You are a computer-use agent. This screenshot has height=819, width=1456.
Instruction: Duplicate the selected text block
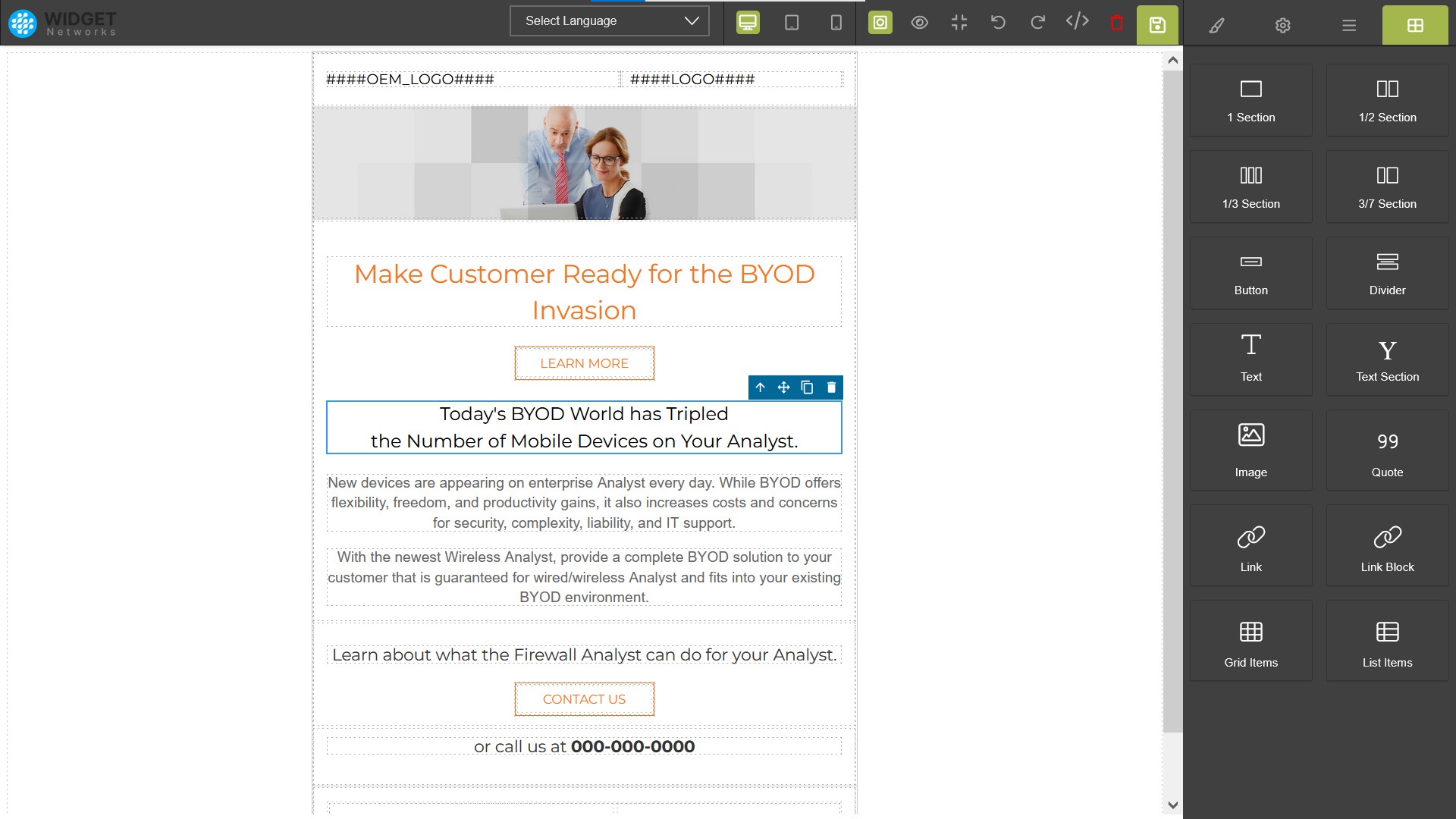click(x=807, y=388)
